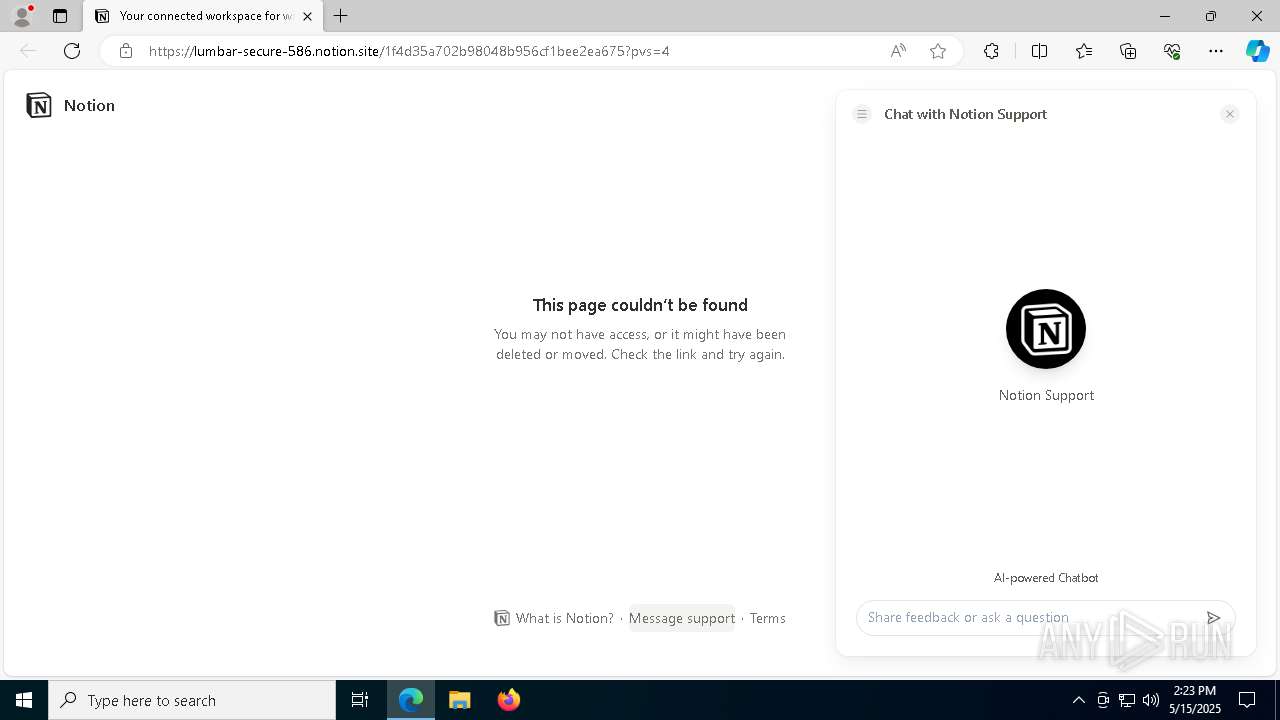Open the browser profile avatar
The image size is (1280, 720).
[x=22, y=16]
